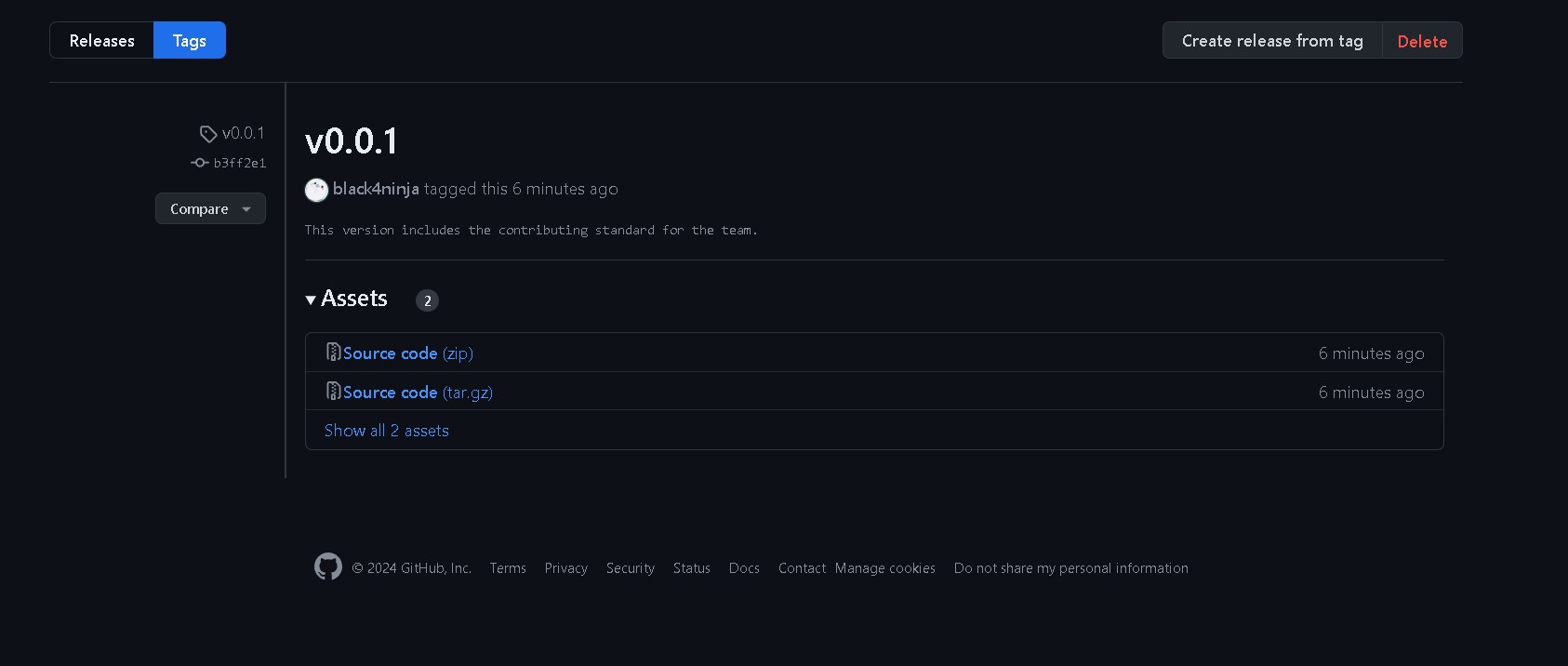
Task: Click the tag icon beside v0.0.1
Action: tap(208, 134)
